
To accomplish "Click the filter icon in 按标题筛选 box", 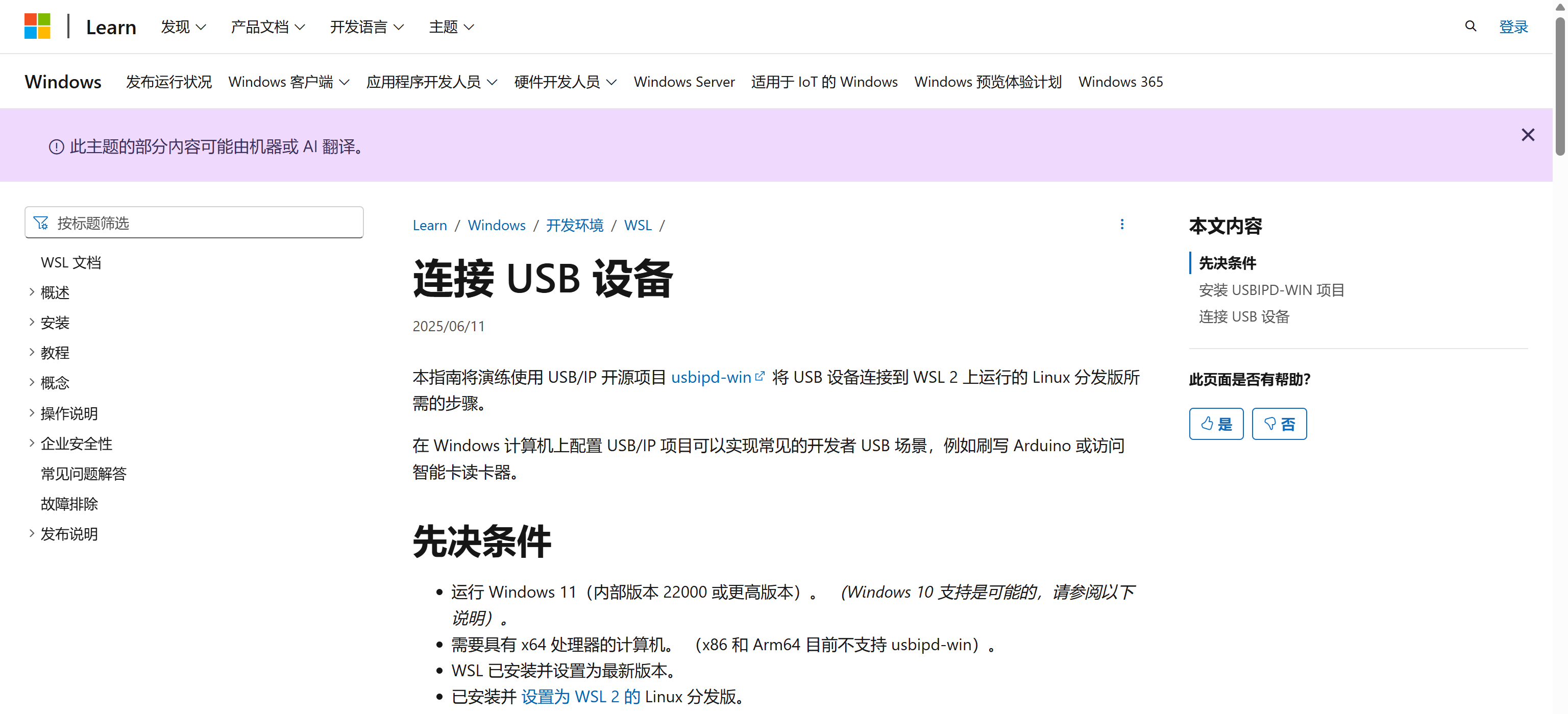I will coord(41,223).
